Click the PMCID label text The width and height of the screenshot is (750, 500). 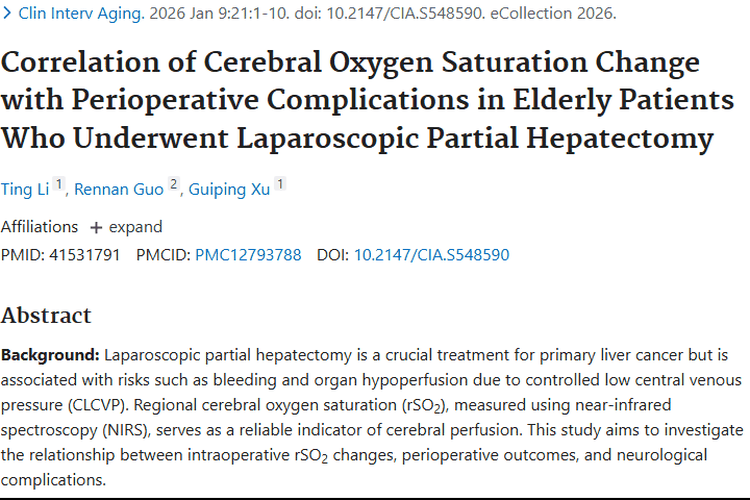tap(162, 255)
